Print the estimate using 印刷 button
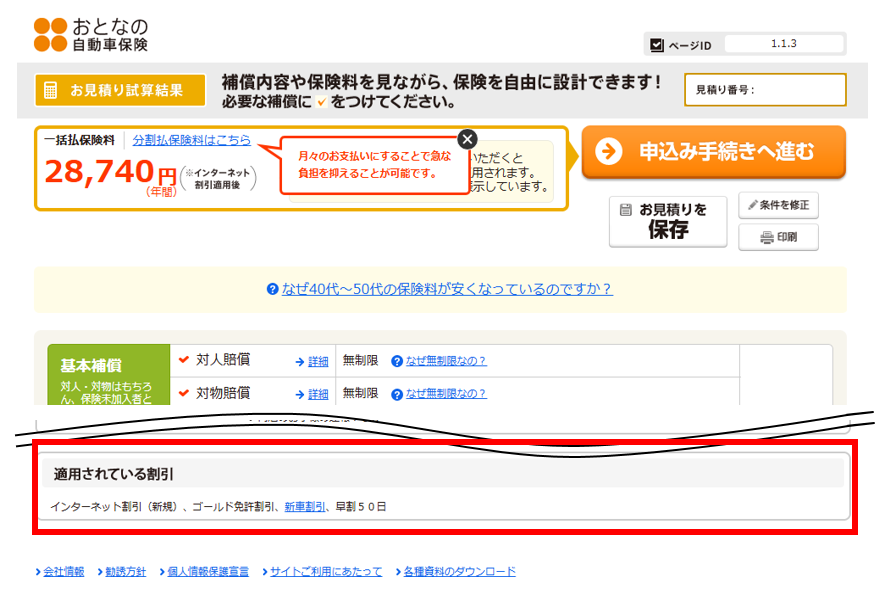877x598 pixels. (x=778, y=237)
